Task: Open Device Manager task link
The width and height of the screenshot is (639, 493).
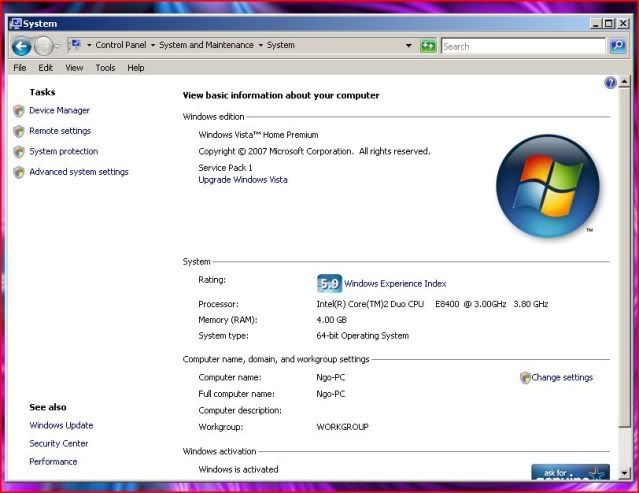Action: click(x=59, y=110)
